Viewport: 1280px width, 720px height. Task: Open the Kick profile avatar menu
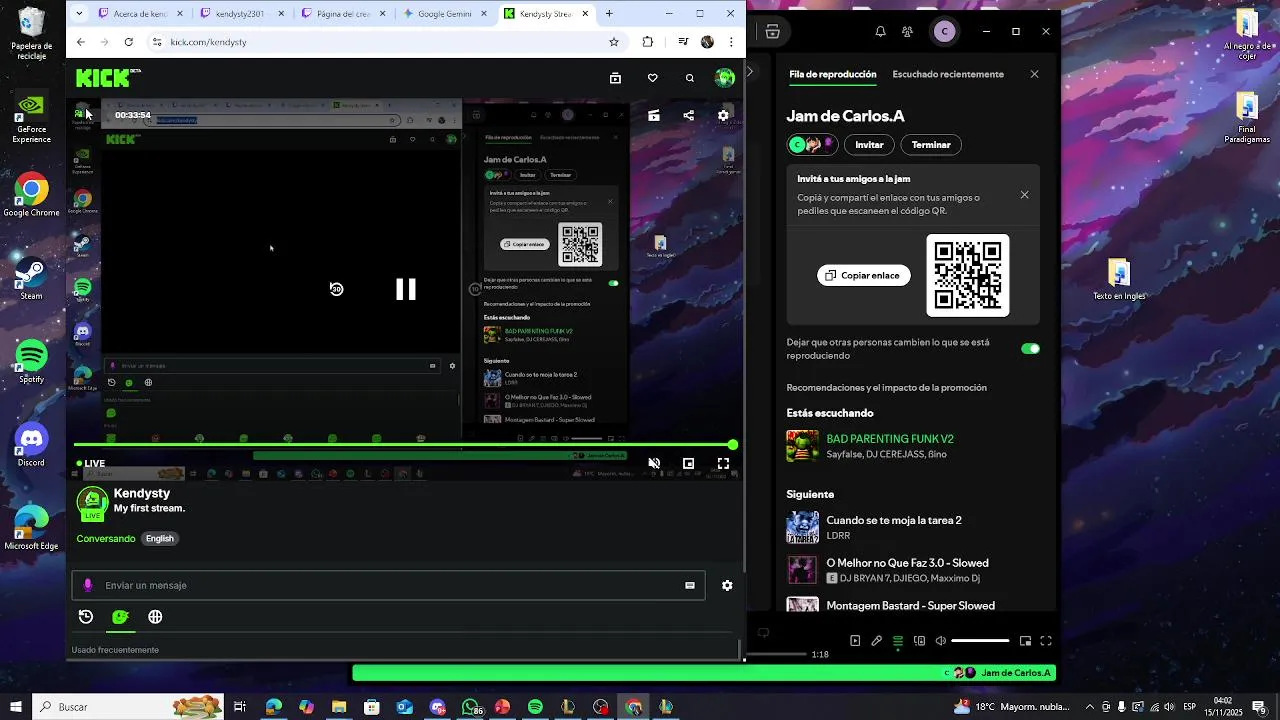[x=725, y=78]
